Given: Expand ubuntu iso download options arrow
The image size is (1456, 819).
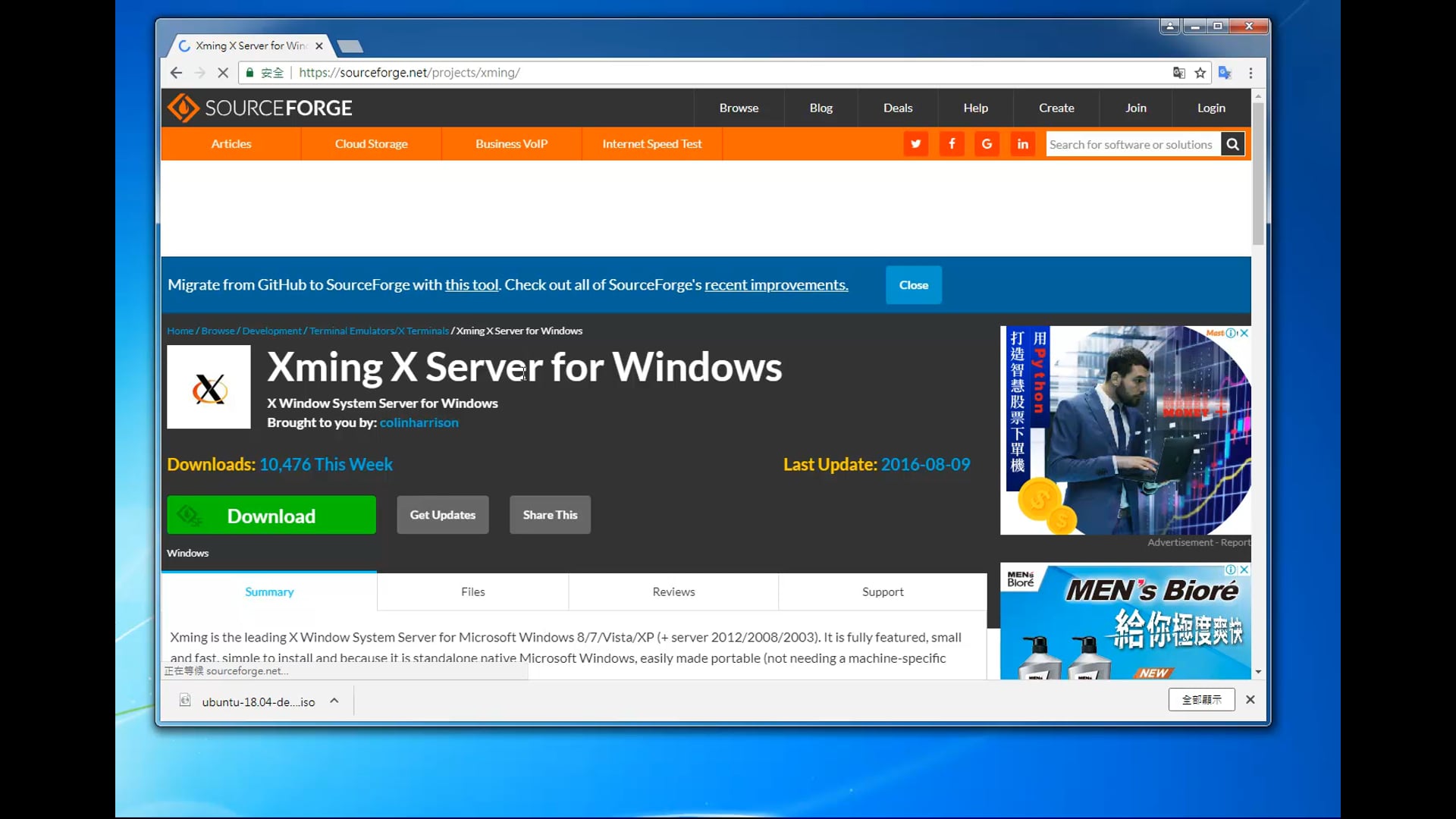Looking at the screenshot, I should 334,701.
